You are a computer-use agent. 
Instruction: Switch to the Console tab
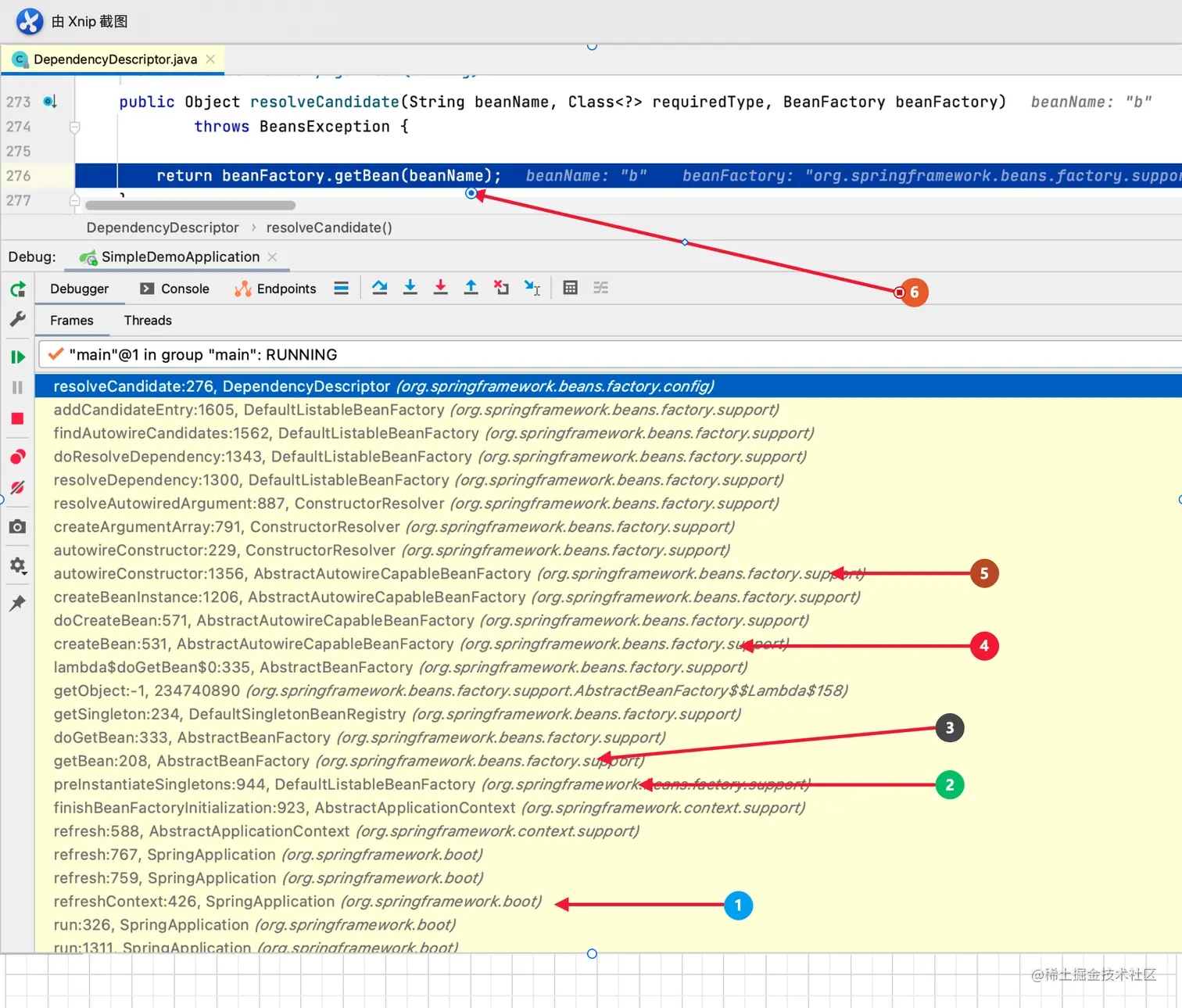(x=174, y=289)
